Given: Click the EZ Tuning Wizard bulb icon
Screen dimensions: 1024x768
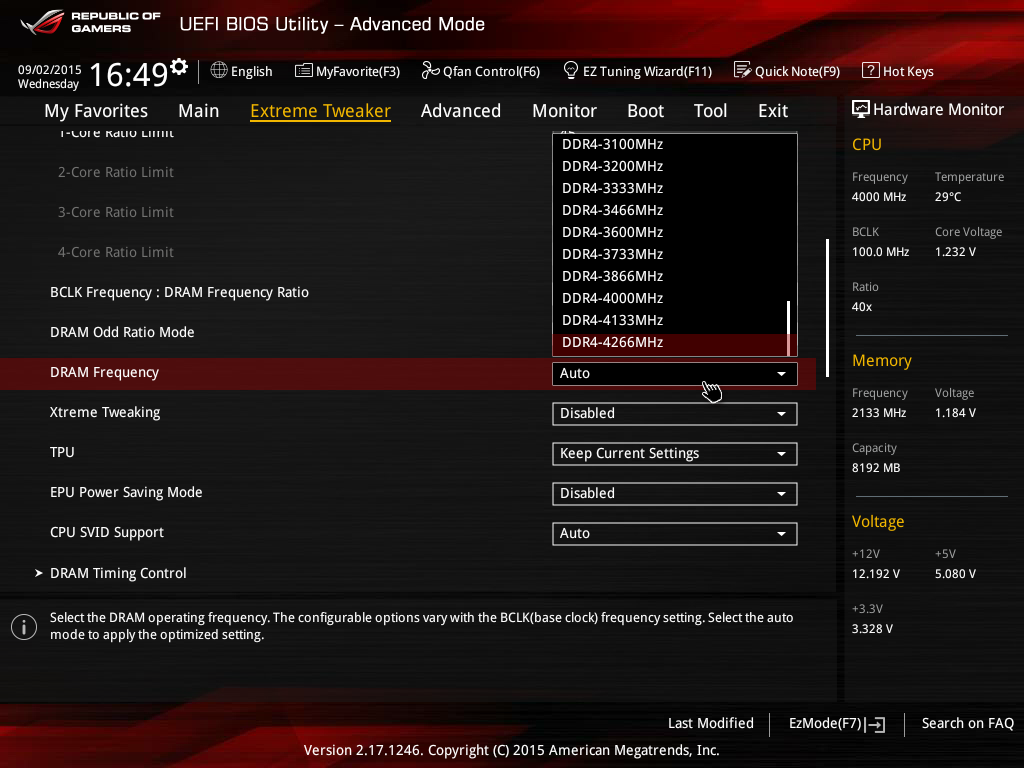Looking at the screenshot, I should pos(571,70).
